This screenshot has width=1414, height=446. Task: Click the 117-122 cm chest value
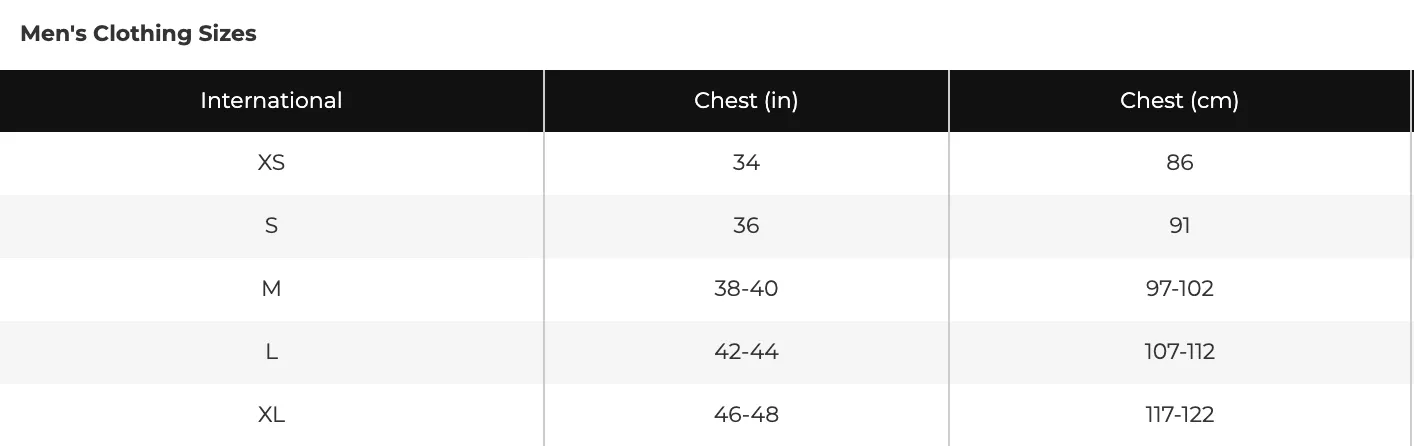1180,414
